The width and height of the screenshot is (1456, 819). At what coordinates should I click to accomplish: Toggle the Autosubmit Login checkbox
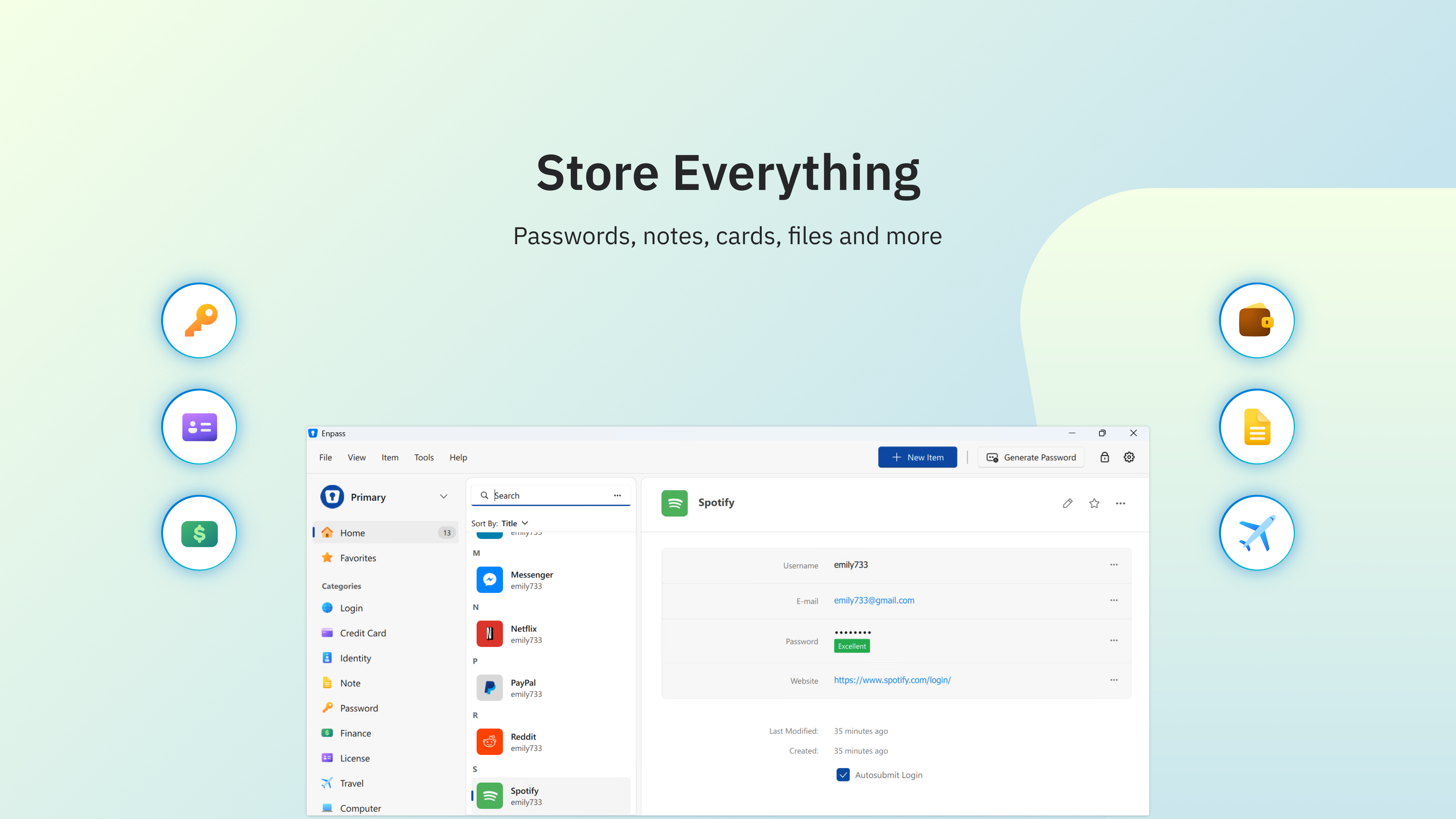pos(843,775)
